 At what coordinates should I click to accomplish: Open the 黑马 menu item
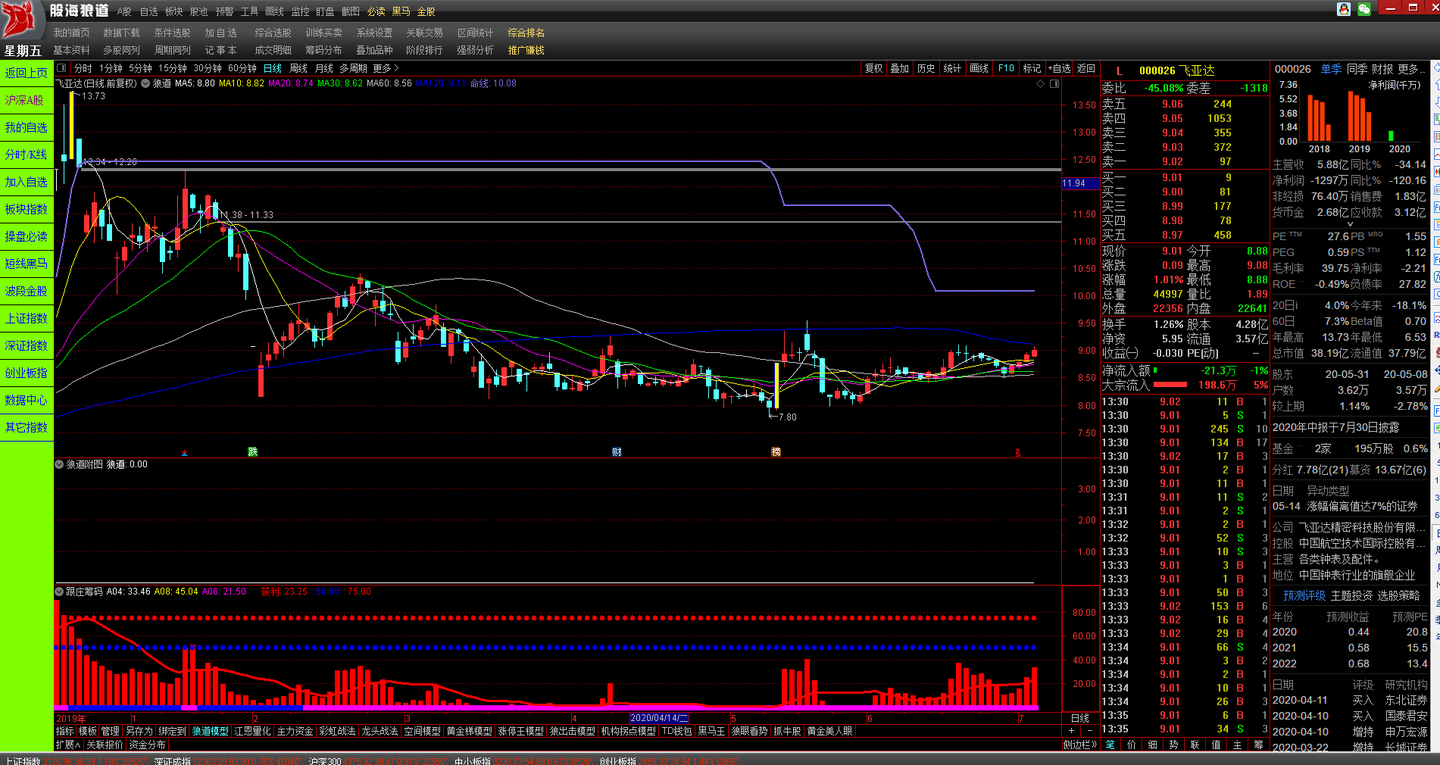pos(401,11)
